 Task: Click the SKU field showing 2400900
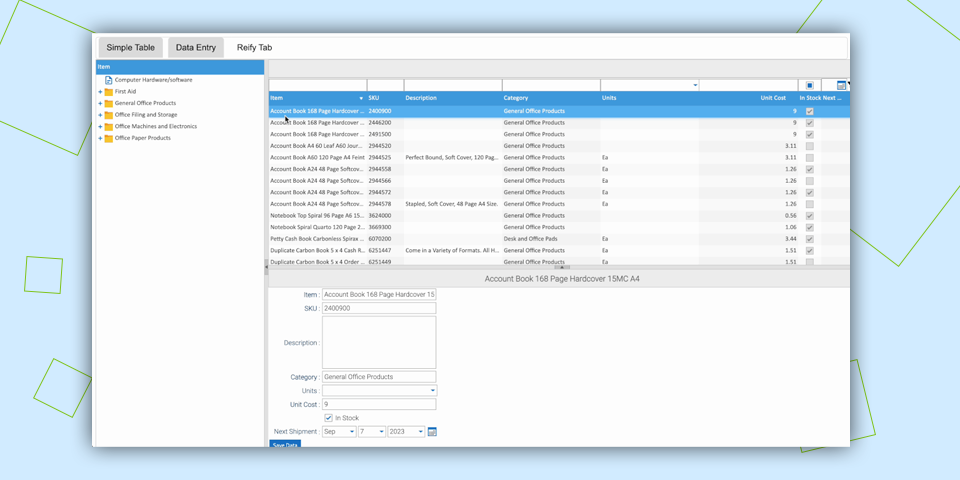click(379, 308)
